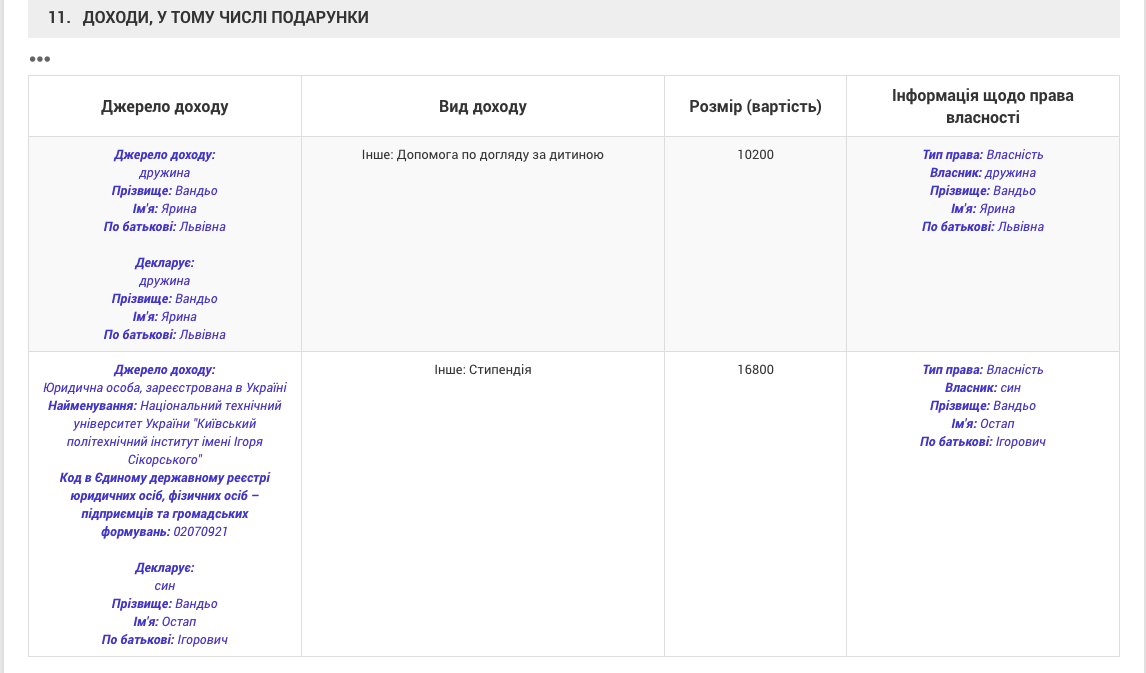Click "Тип права: Власність" in scholarship row

point(982,370)
